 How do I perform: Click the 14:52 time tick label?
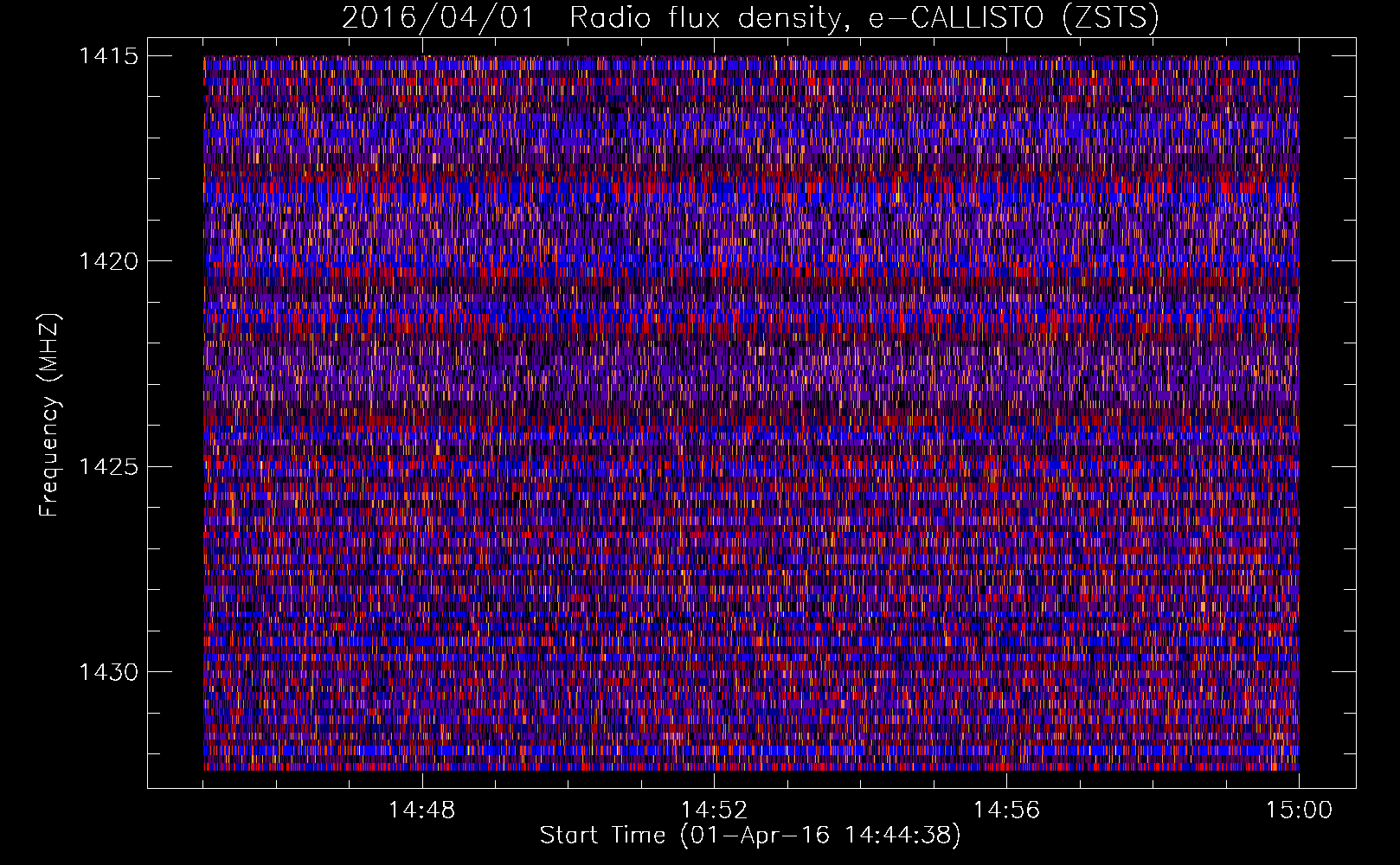(x=714, y=811)
